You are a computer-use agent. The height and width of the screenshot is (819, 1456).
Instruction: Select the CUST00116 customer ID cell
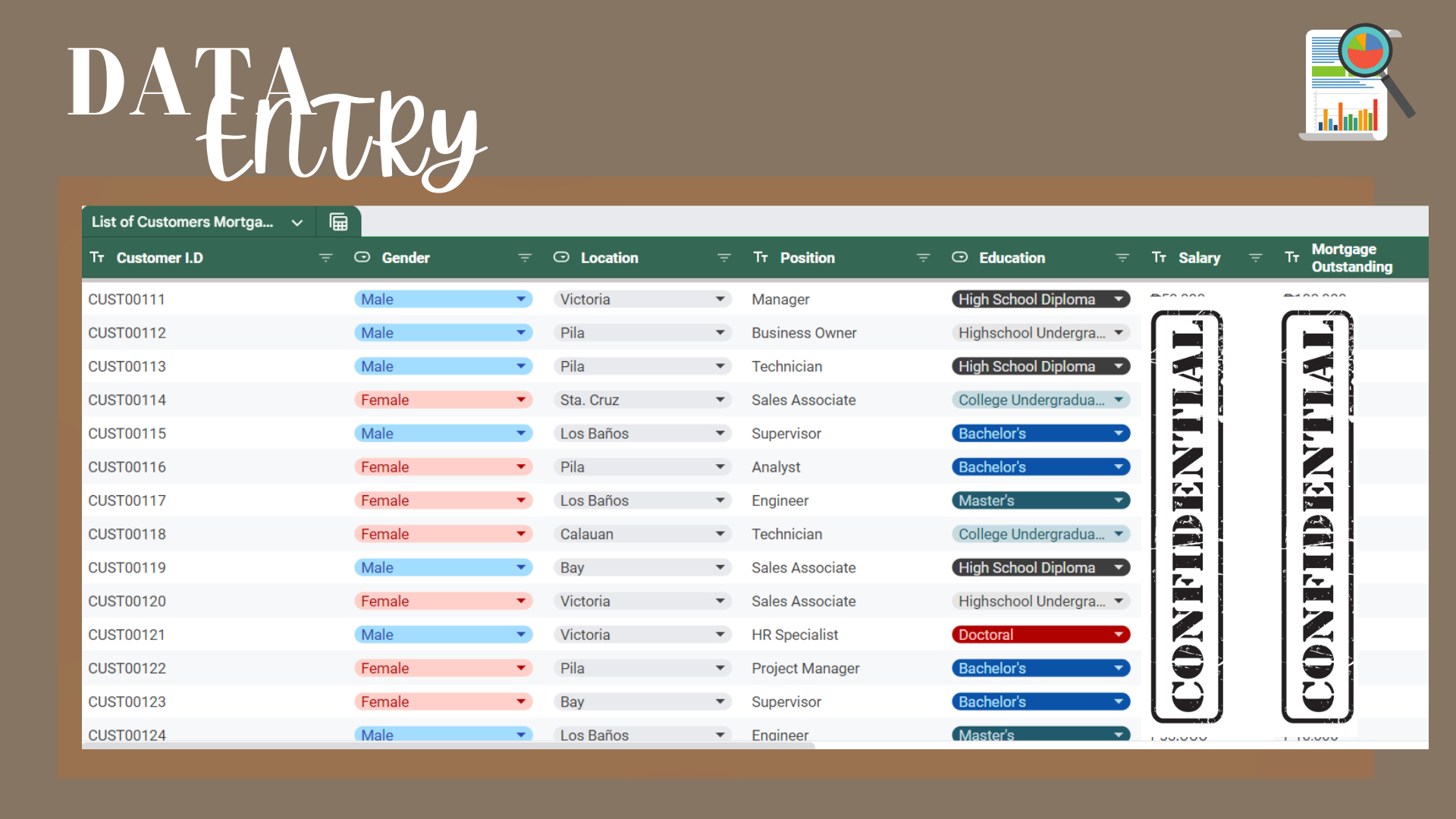(127, 467)
